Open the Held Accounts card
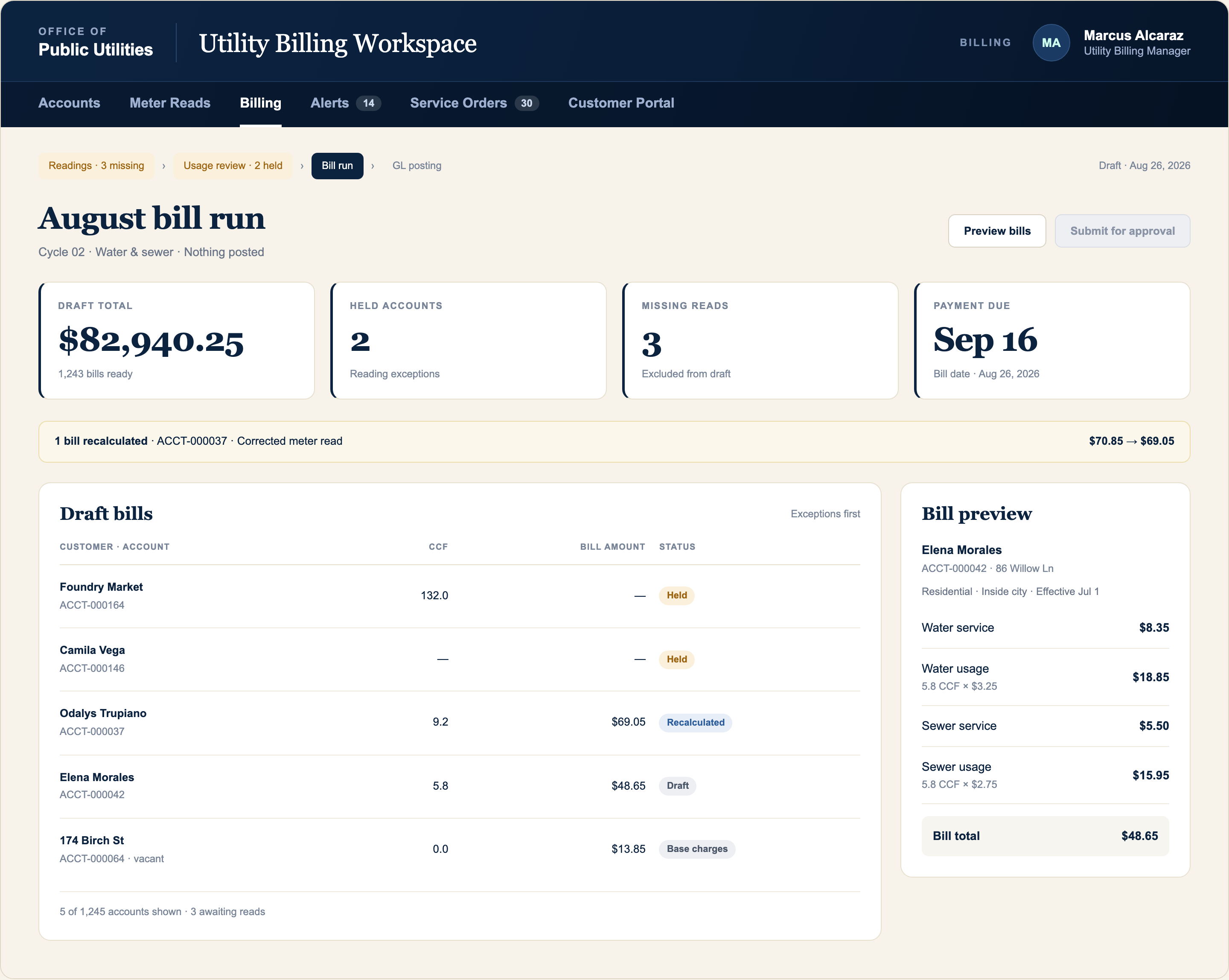 469,340
